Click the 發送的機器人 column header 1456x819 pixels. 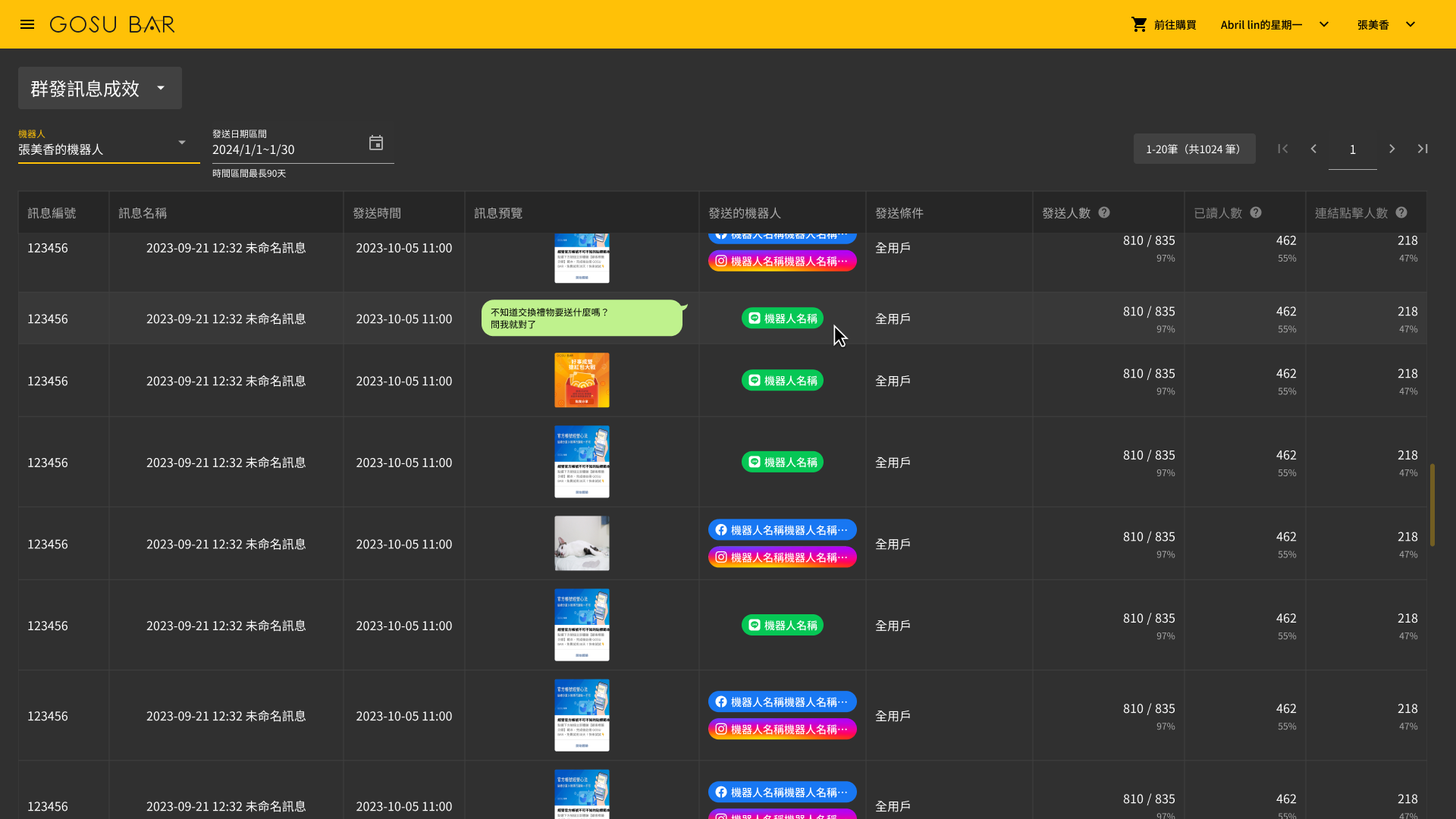783,212
